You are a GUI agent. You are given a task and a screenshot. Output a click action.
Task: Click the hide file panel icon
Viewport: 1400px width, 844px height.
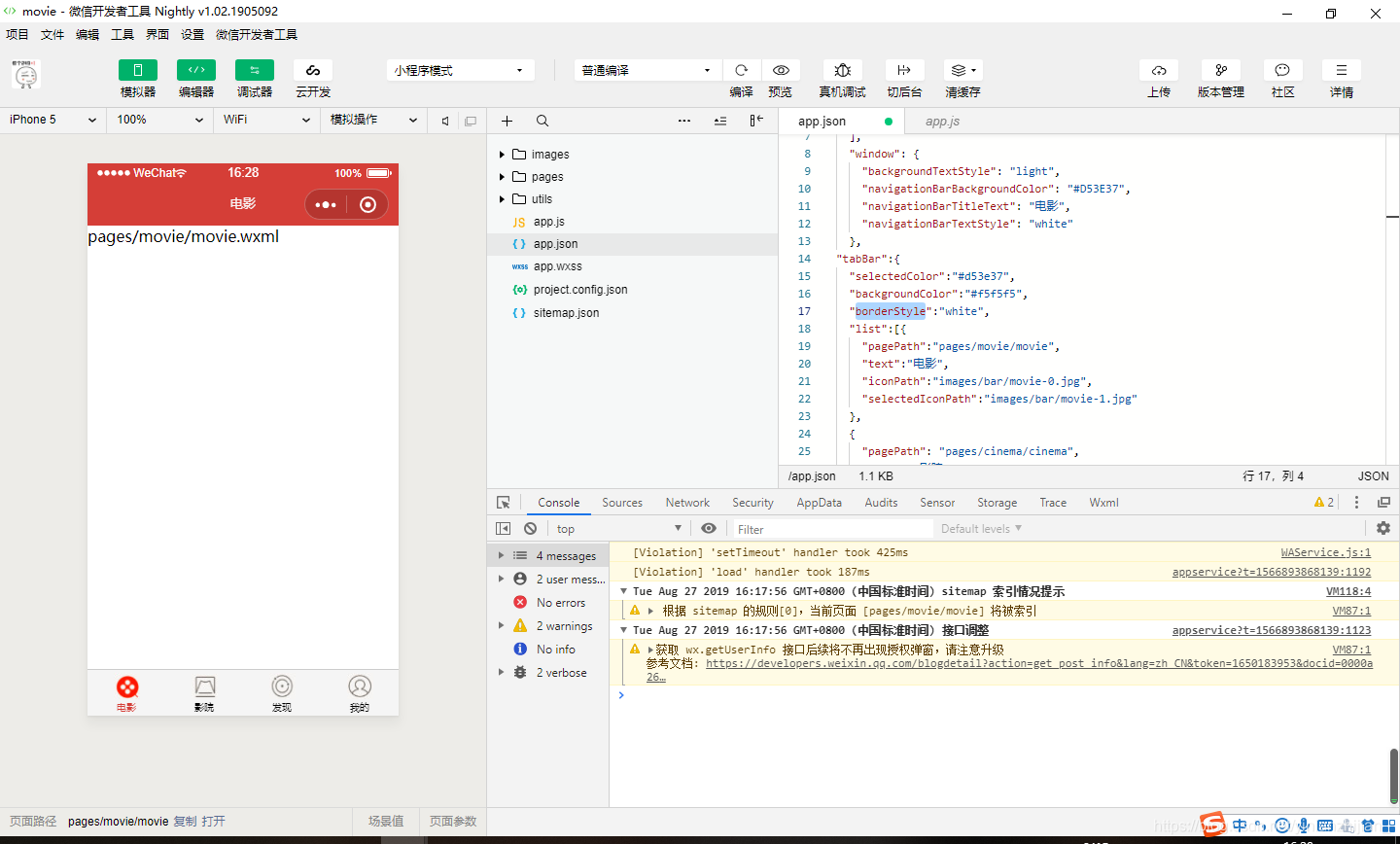pyautogui.click(x=756, y=121)
